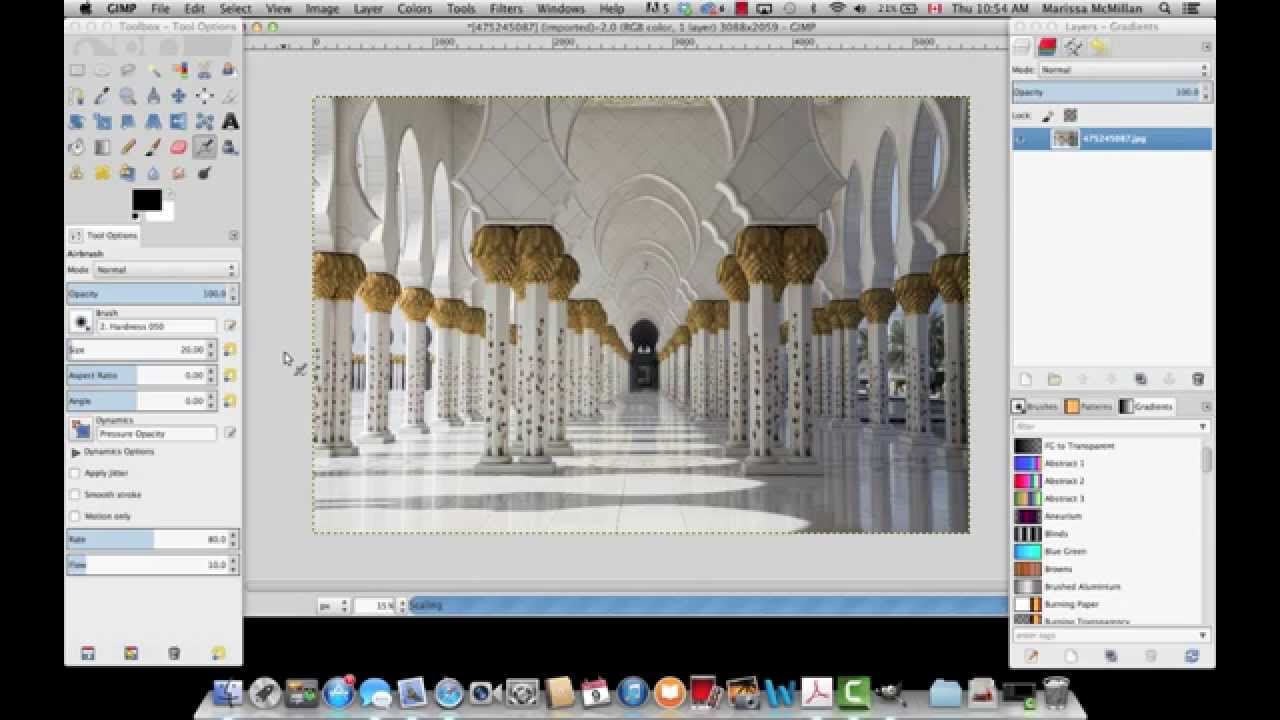Select the Select by Color tool

pyautogui.click(x=179, y=70)
